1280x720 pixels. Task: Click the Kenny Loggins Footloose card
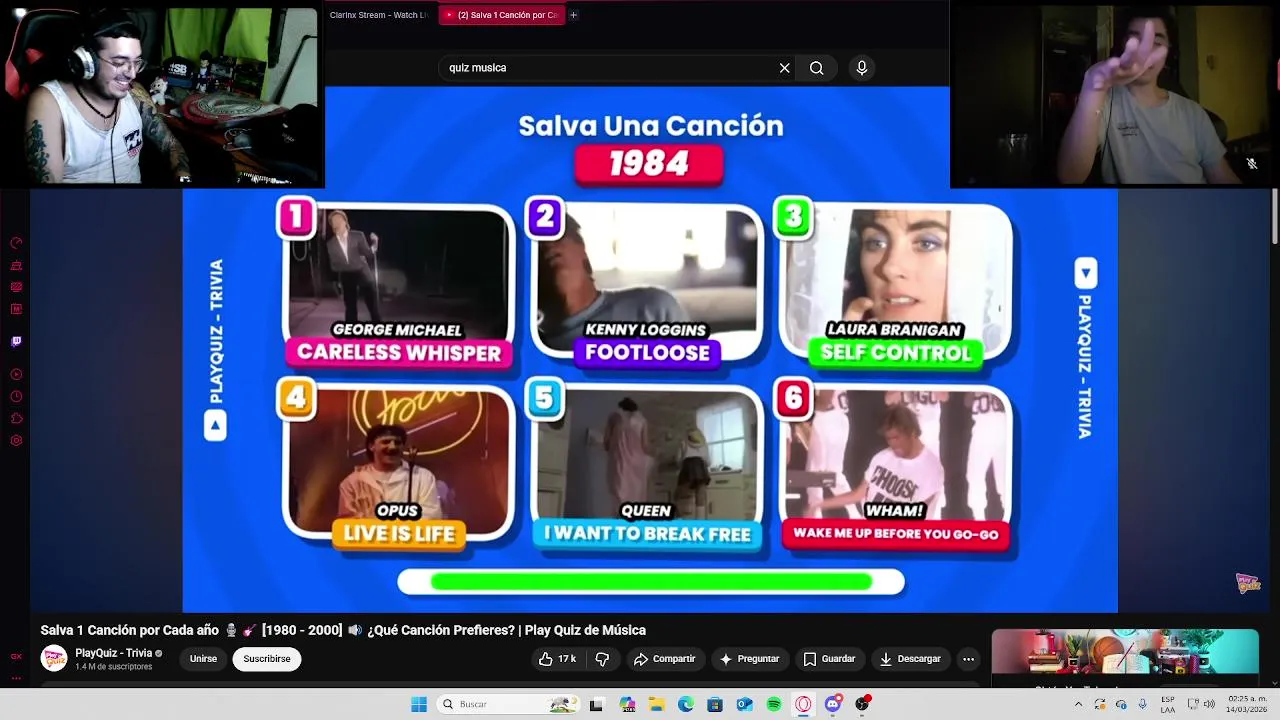pos(646,285)
